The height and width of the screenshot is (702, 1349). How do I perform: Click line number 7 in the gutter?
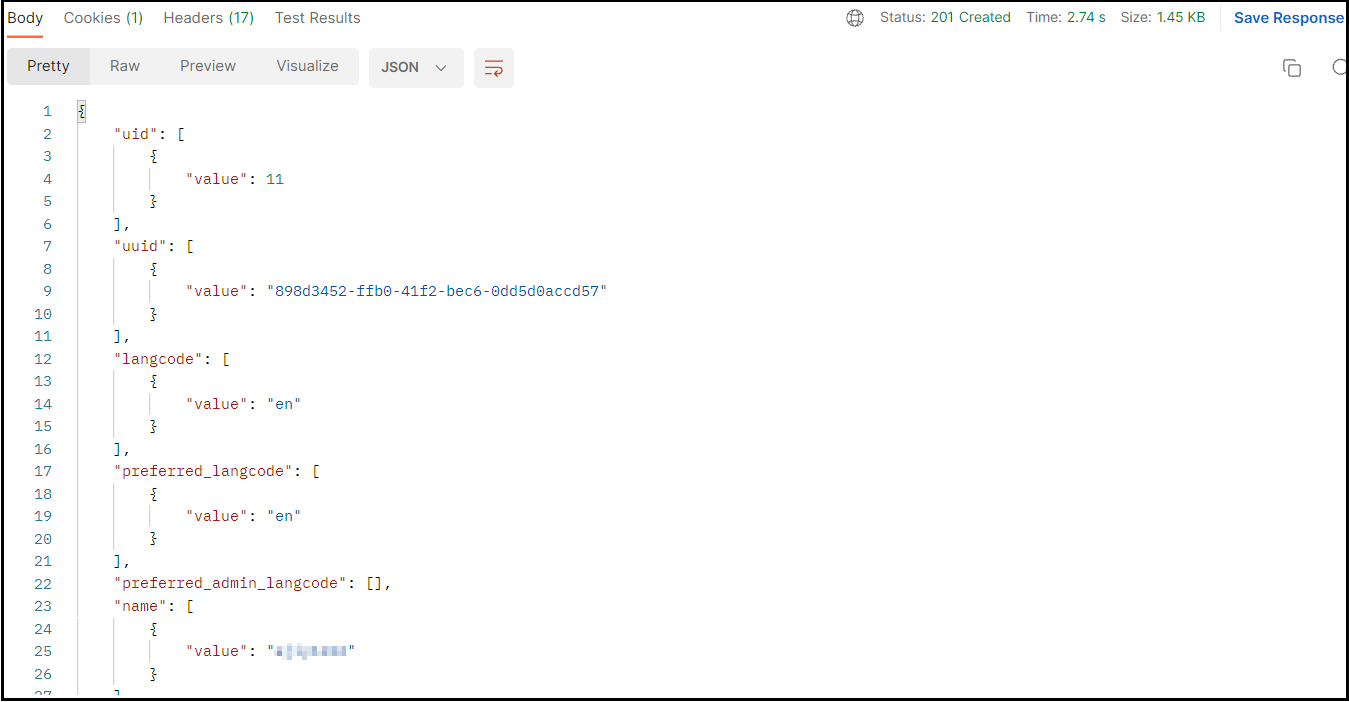[47, 246]
